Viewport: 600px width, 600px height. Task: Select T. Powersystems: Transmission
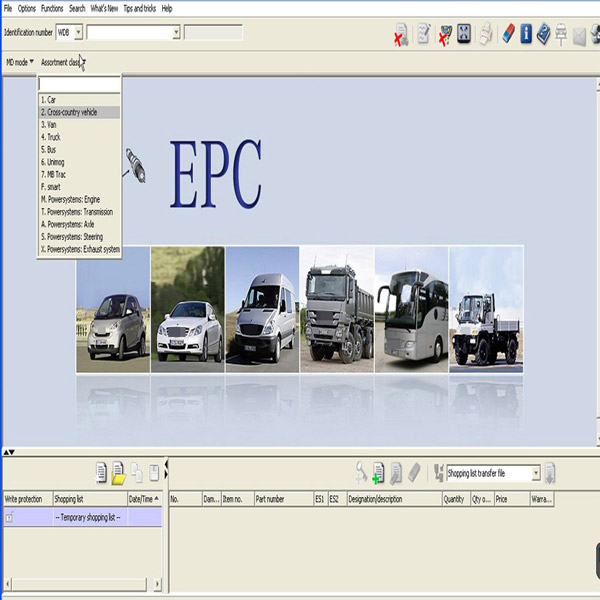coord(79,212)
